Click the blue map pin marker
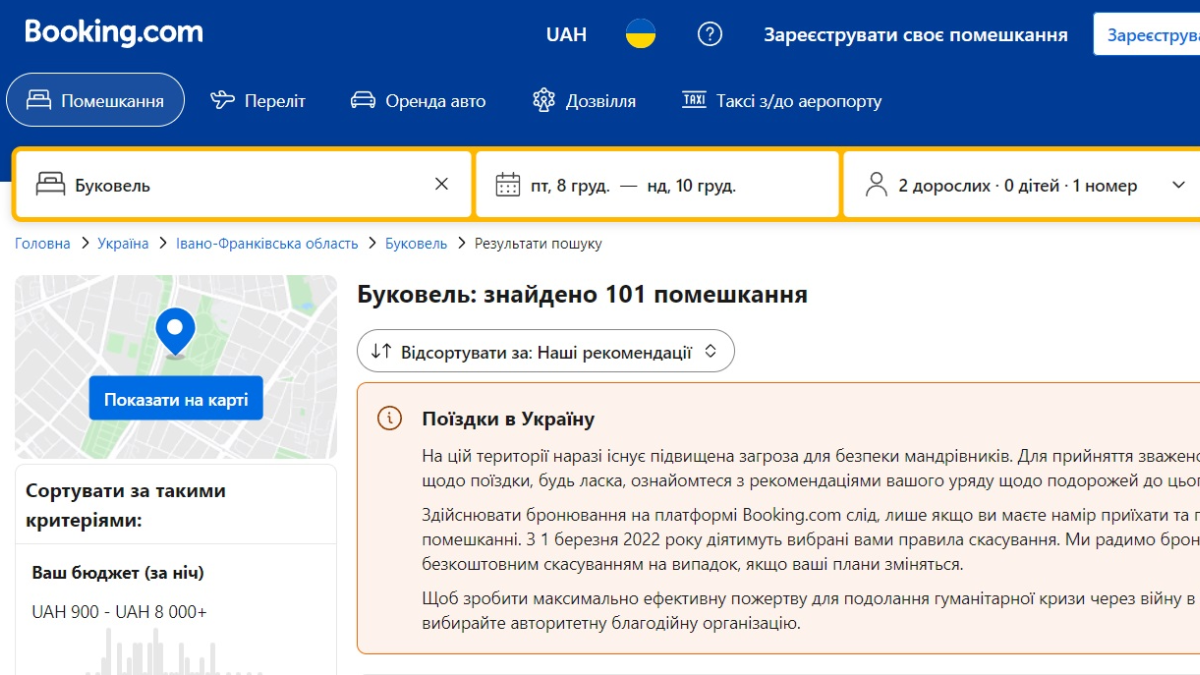Viewport: 1200px width, 675px height. click(x=176, y=330)
